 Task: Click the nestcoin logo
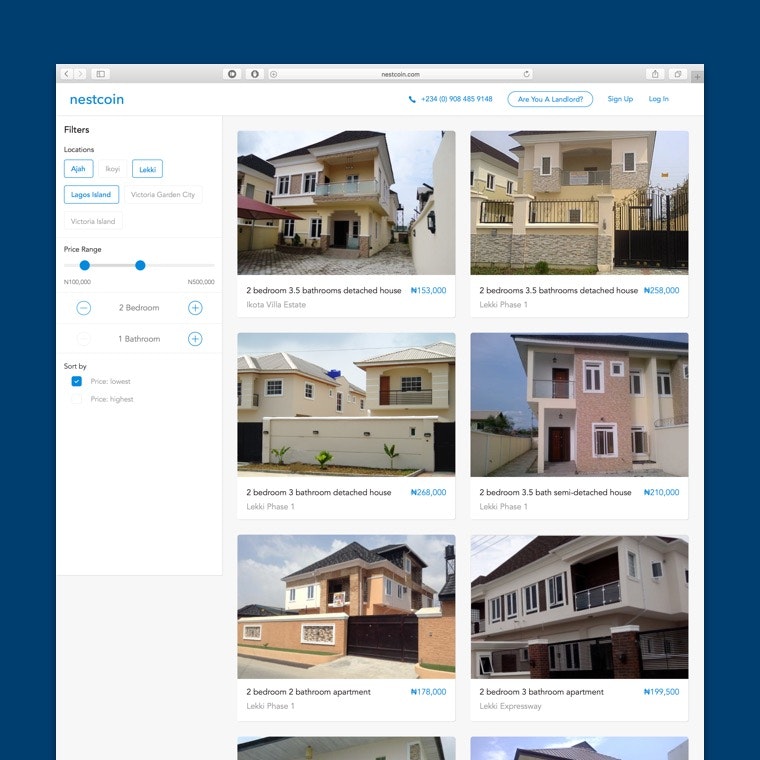97,99
